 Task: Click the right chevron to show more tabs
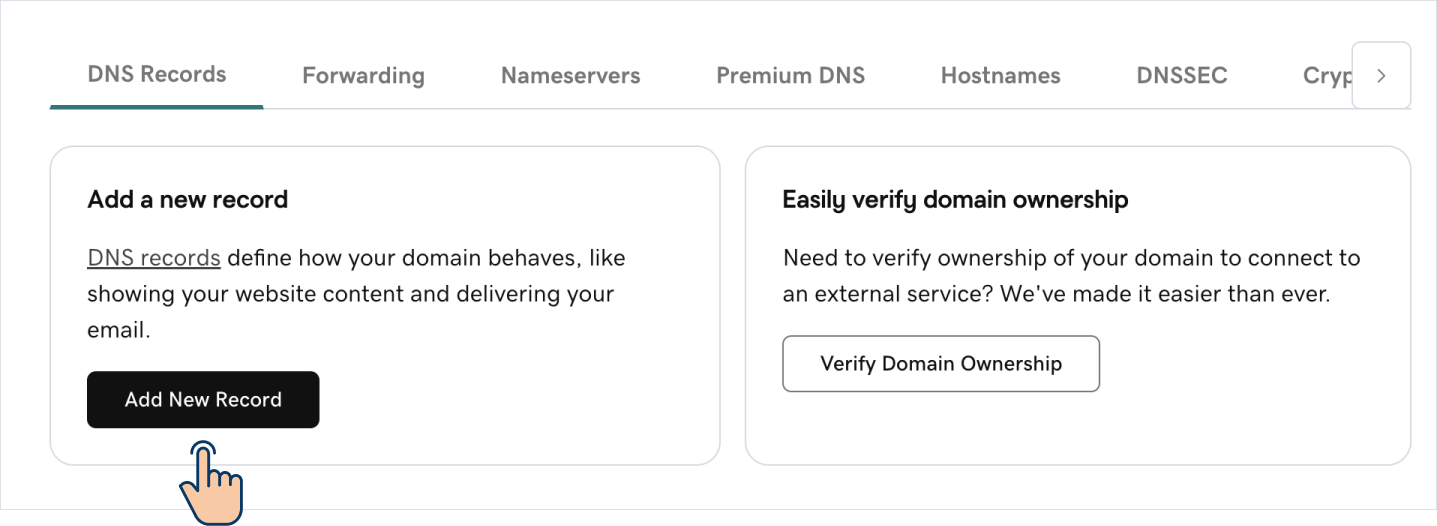click(x=1381, y=75)
